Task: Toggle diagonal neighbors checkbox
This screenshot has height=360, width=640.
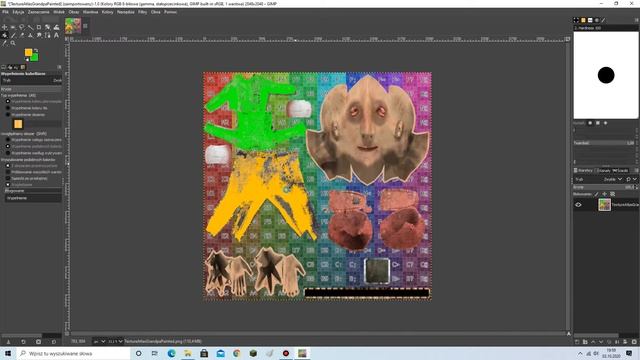Action: 8,178
